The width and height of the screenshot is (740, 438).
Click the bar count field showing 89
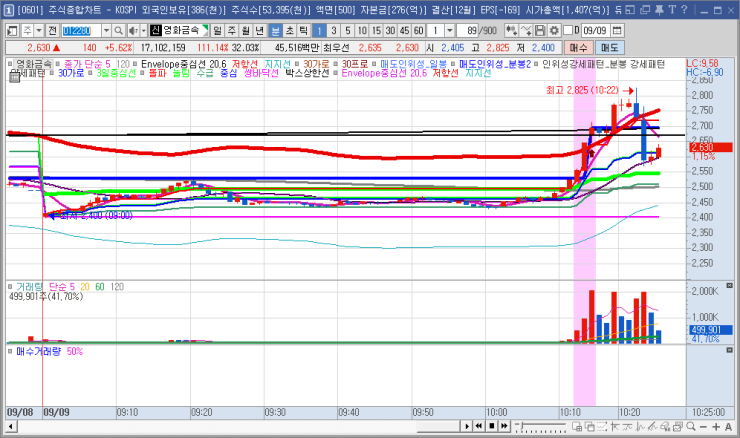click(x=469, y=31)
